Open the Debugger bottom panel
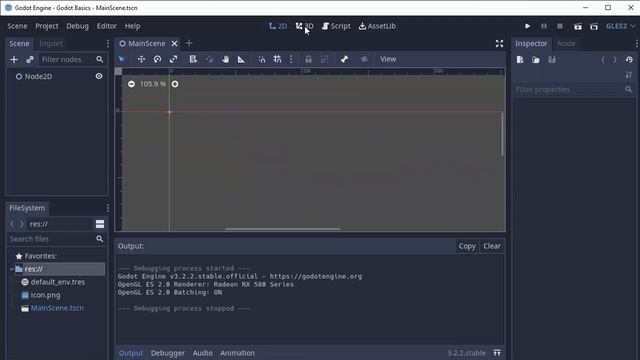Viewport: 640px width, 360px height. pyautogui.click(x=167, y=353)
